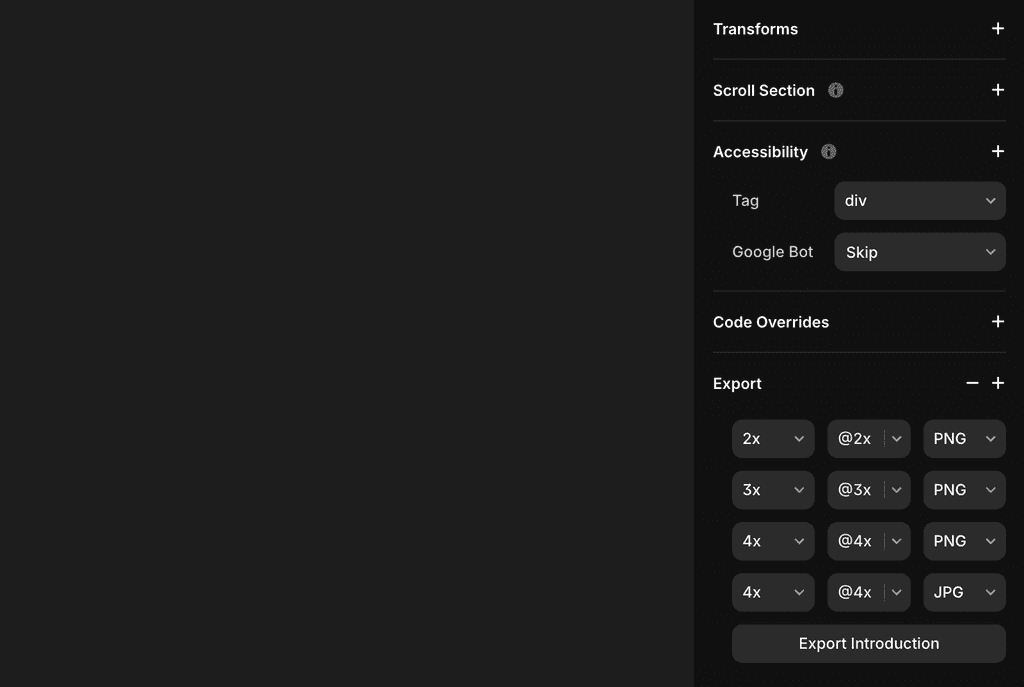Click the Export Introduction button

point(868,643)
